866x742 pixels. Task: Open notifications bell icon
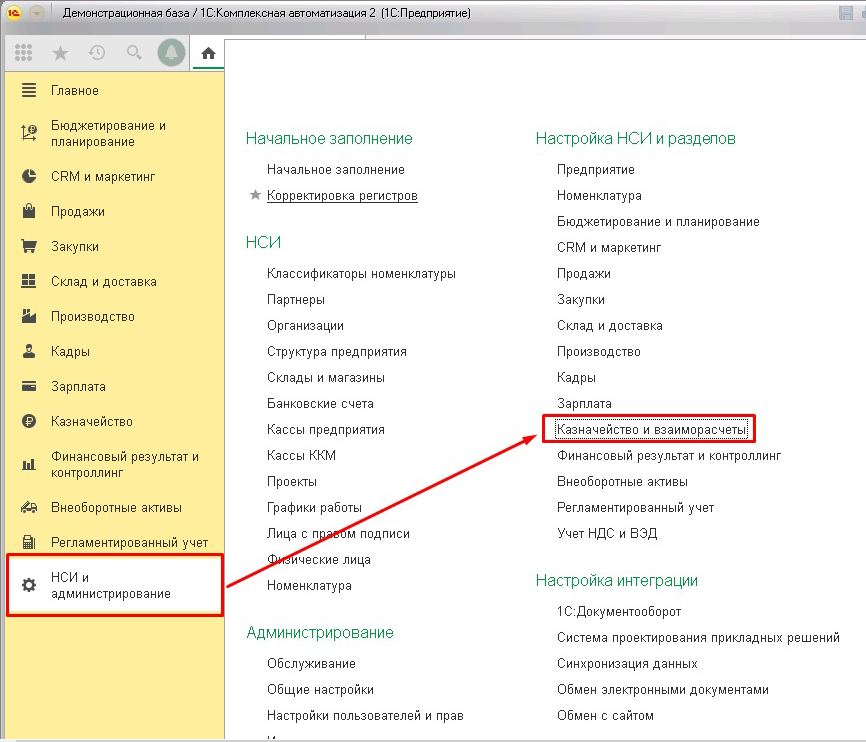pyautogui.click(x=172, y=53)
